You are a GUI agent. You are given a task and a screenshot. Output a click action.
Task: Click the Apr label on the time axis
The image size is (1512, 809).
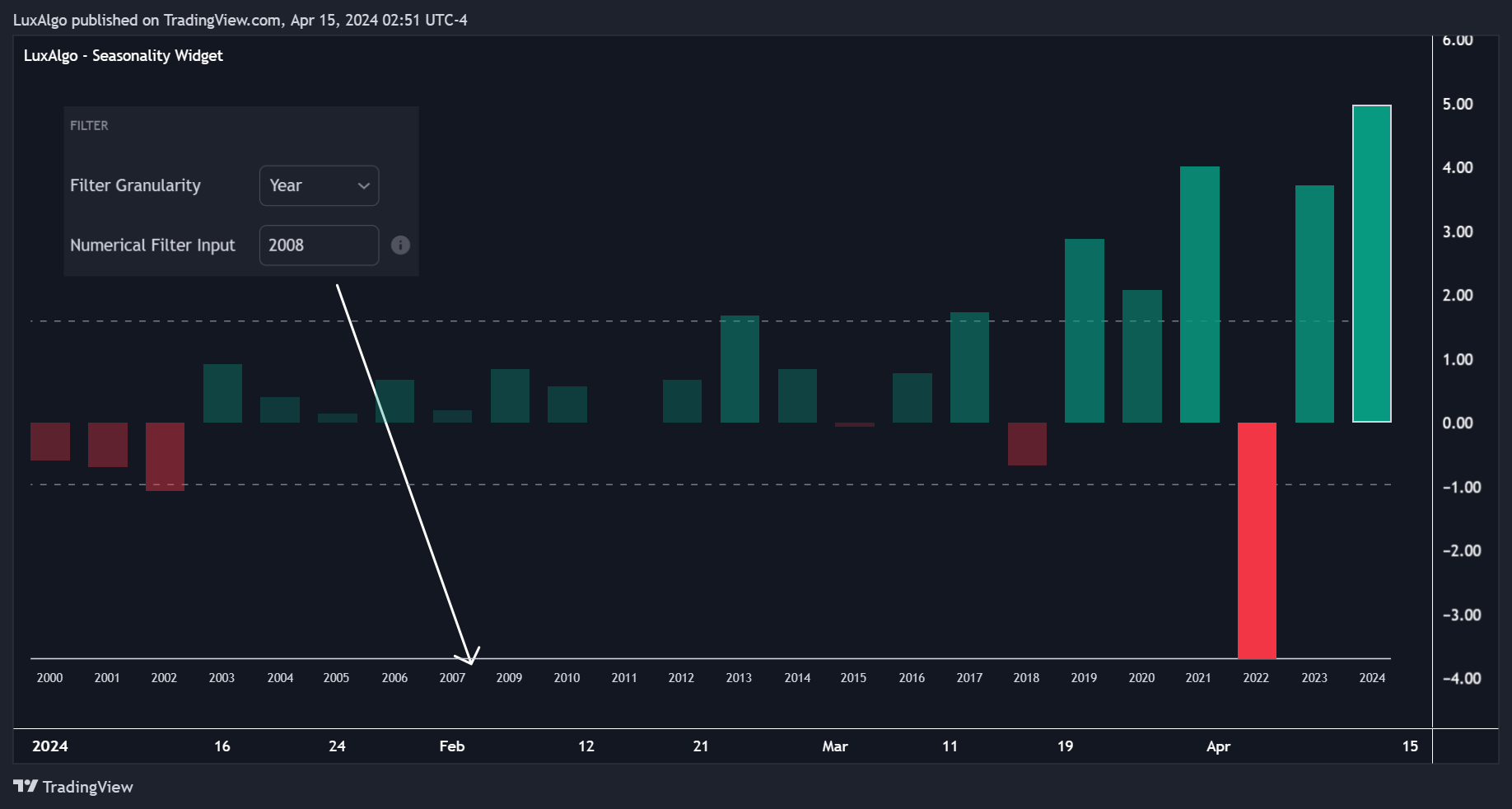(x=1218, y=746)
